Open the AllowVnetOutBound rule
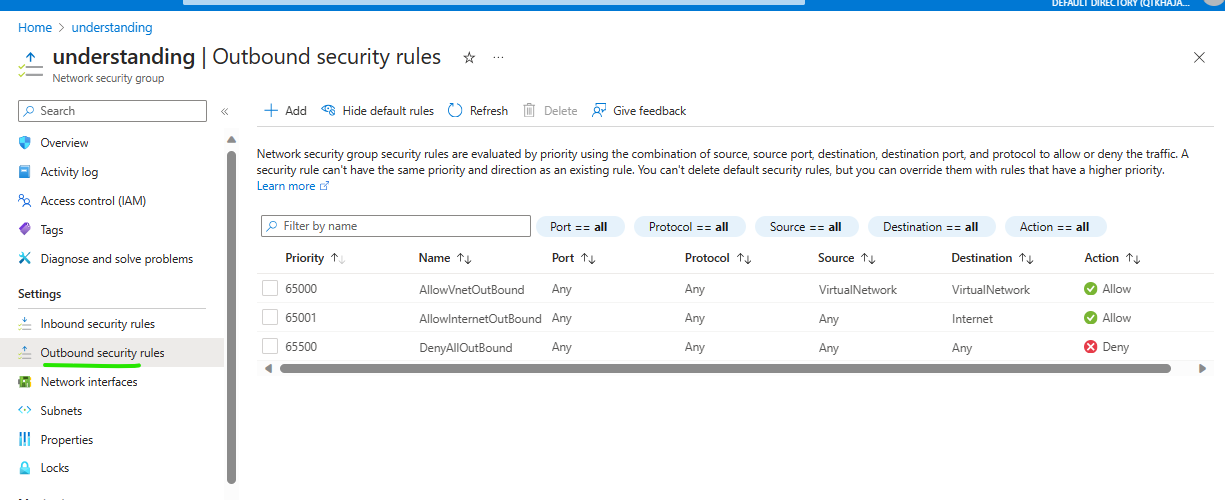1225x500 pixels. 472,290
